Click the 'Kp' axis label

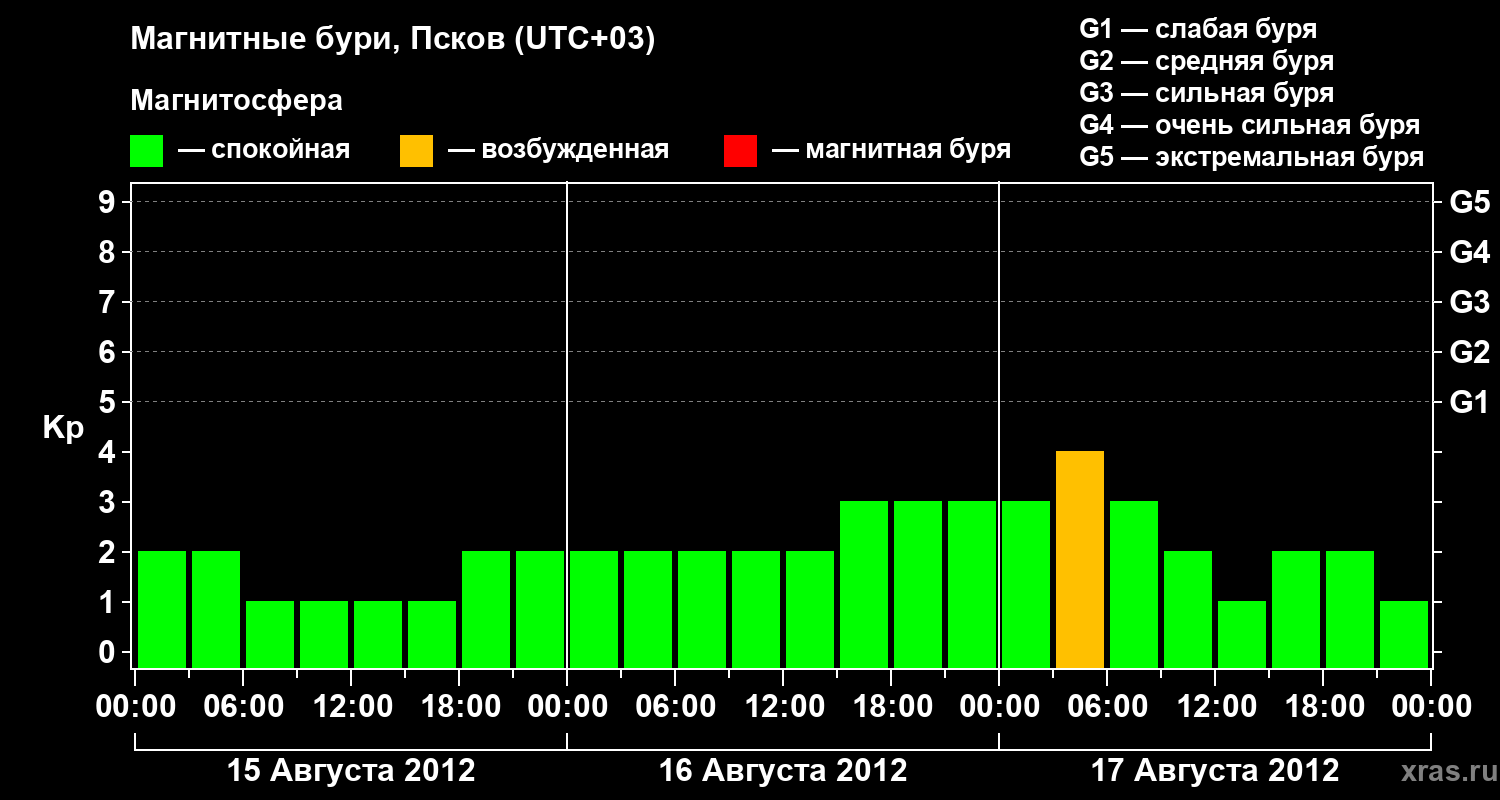[63, 429]
